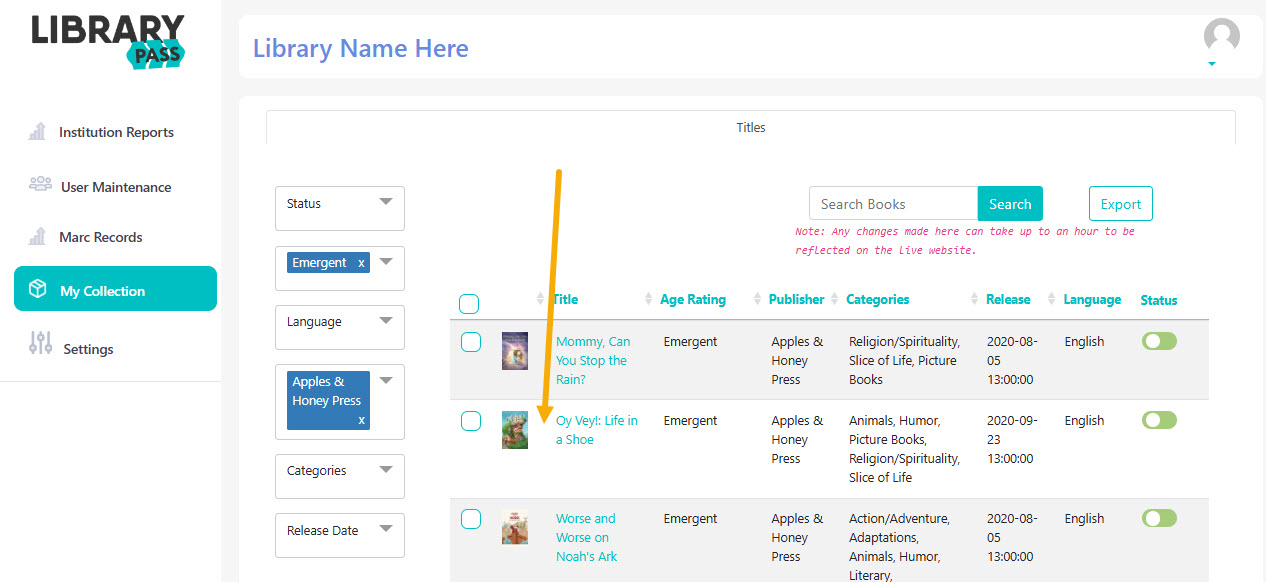This screenshot has height=582, width=1266.
Task: Open the Release Date filter dropdown
Action: 340,535
